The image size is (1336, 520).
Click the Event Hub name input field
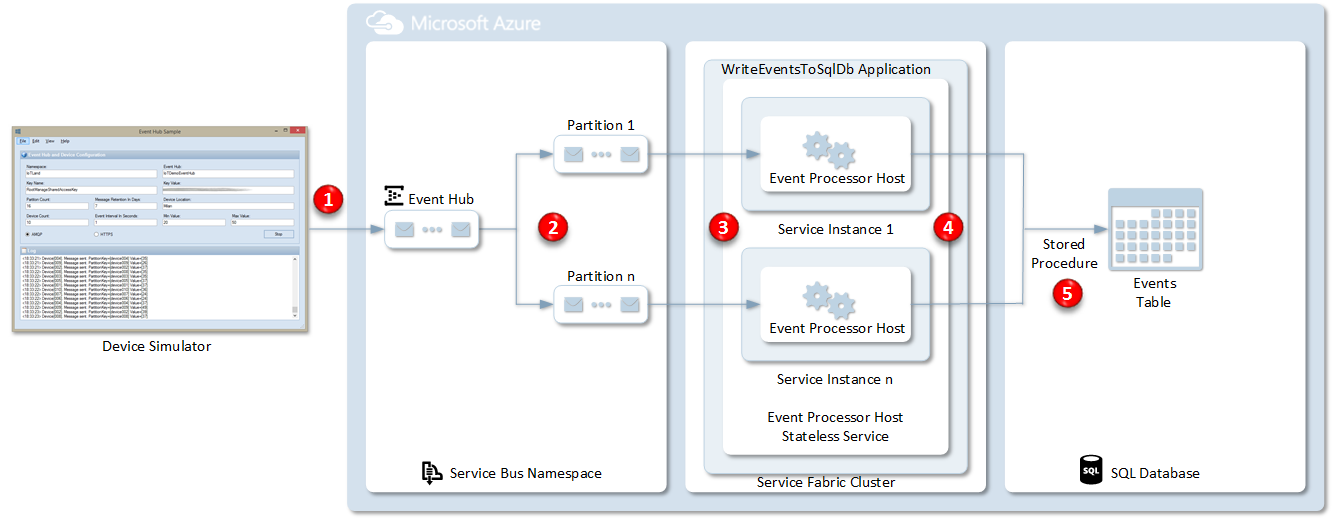pyautogui.click(x=228, y=174)
